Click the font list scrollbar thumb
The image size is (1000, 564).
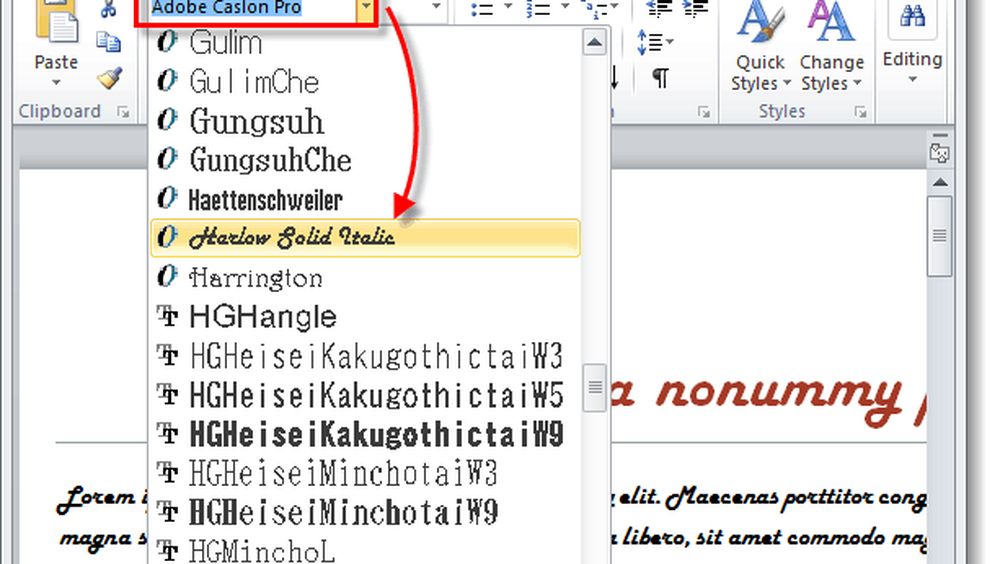click(x=594, y=385)
